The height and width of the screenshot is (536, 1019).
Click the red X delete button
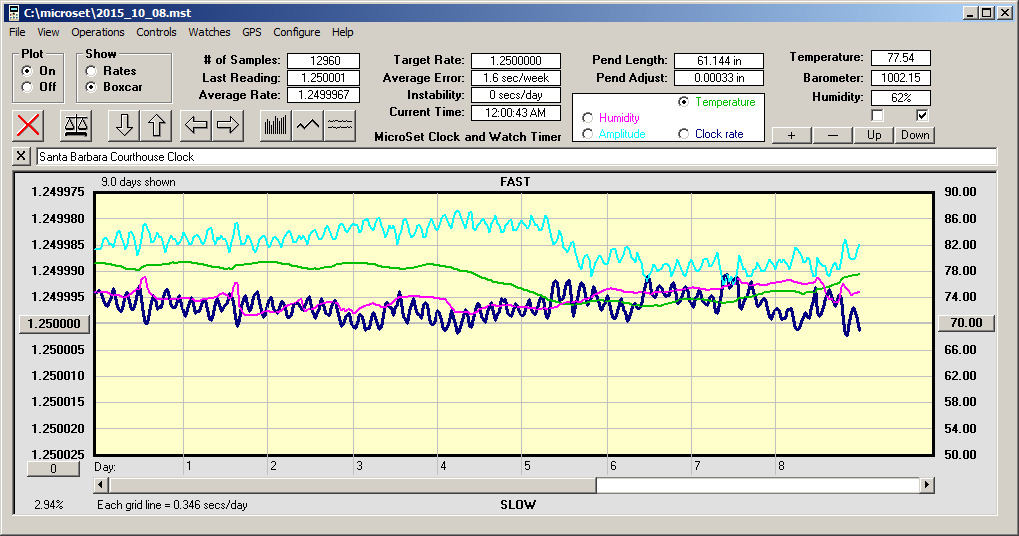coord(28,125)
